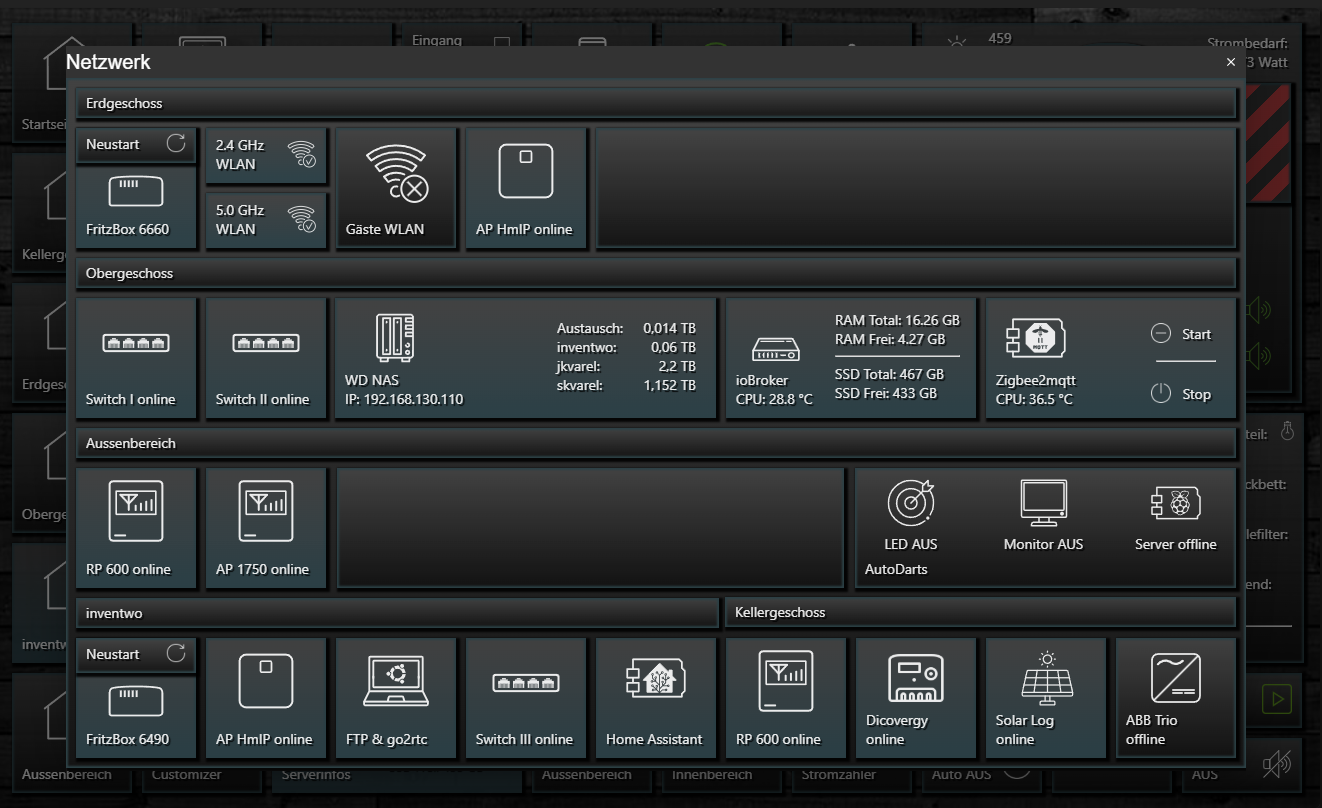Enable the Gäste WLAN
Screen dimensions: 1322x808
point(396,188)
